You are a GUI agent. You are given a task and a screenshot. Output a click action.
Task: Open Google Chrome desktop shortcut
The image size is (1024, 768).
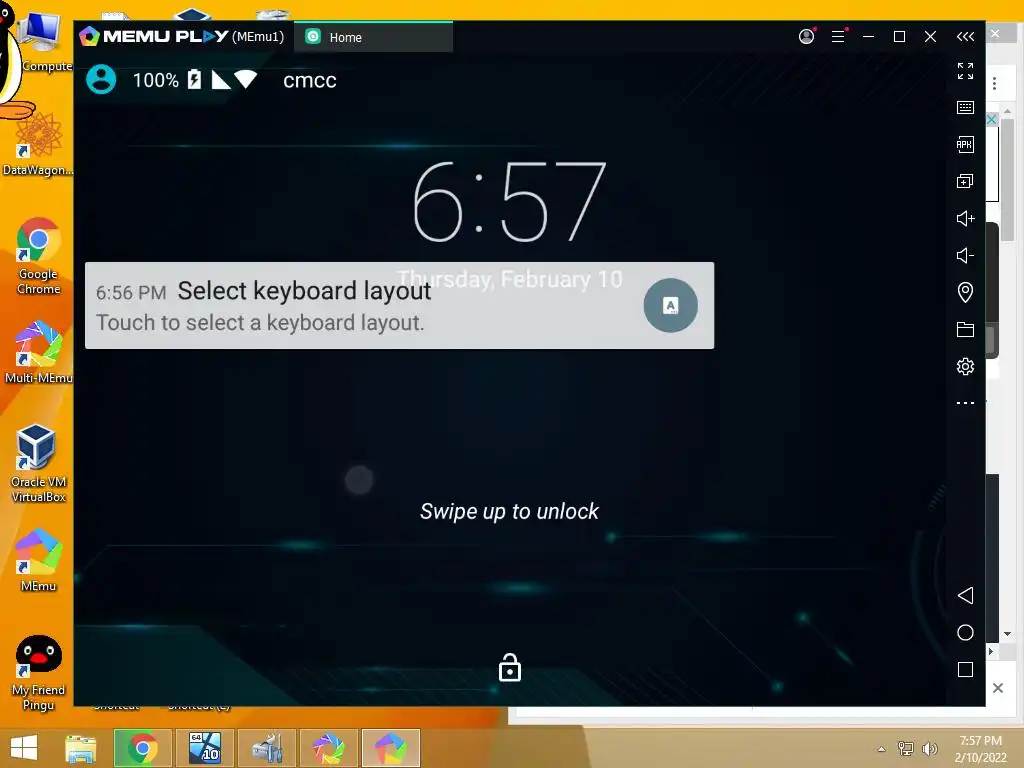tap(39, 256)
